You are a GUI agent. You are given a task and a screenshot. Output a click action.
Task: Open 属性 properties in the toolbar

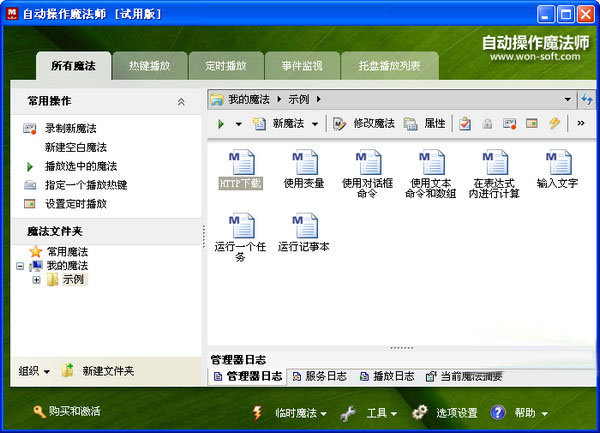[x=424, y=124]
